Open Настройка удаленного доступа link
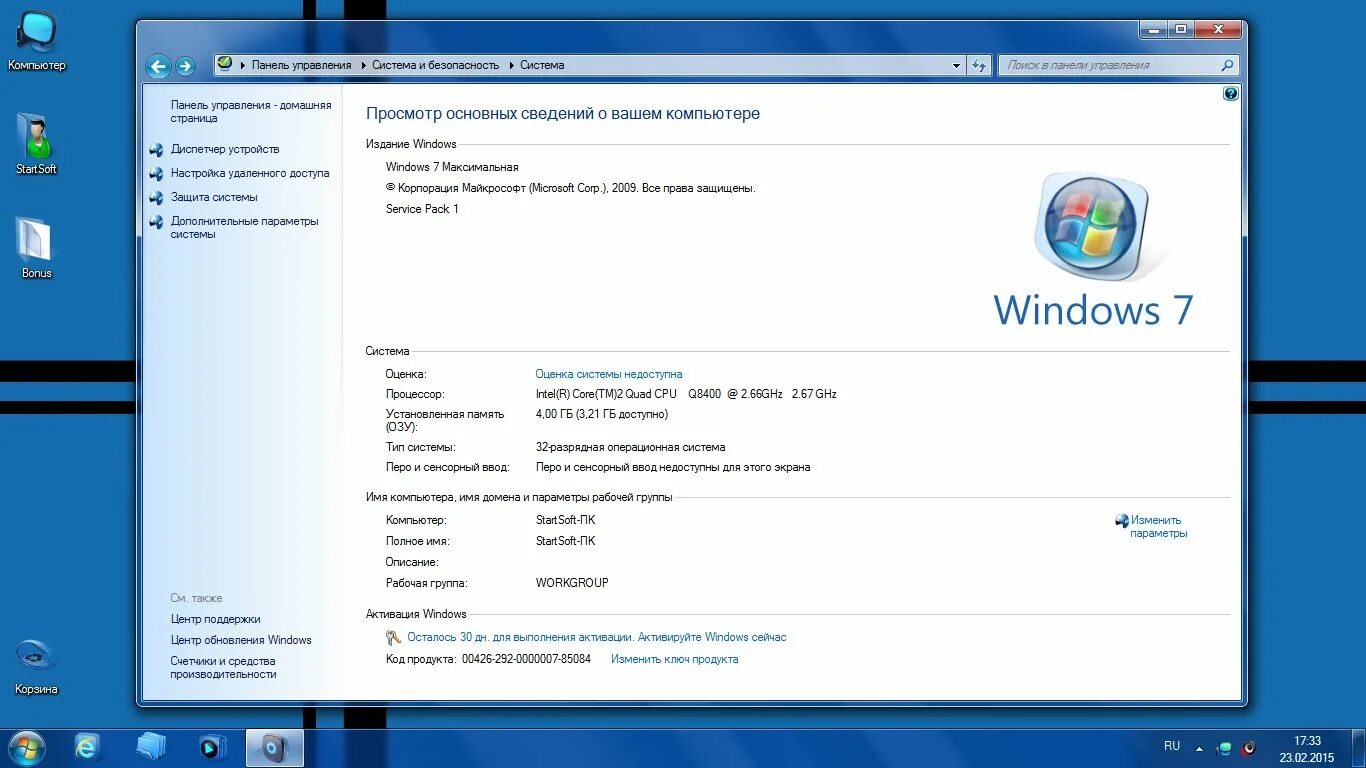 coord(250,173)
